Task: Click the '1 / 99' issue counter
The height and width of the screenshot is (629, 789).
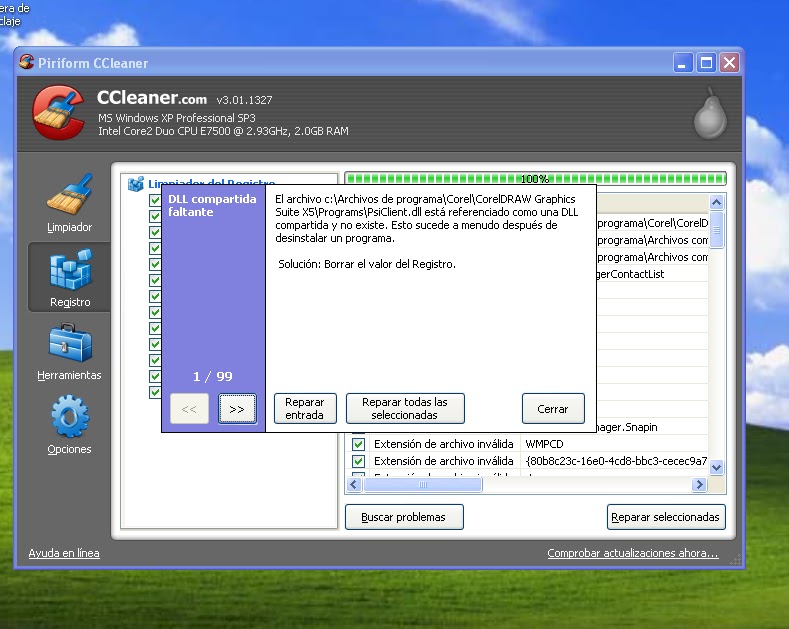Action: coord(213,376)
